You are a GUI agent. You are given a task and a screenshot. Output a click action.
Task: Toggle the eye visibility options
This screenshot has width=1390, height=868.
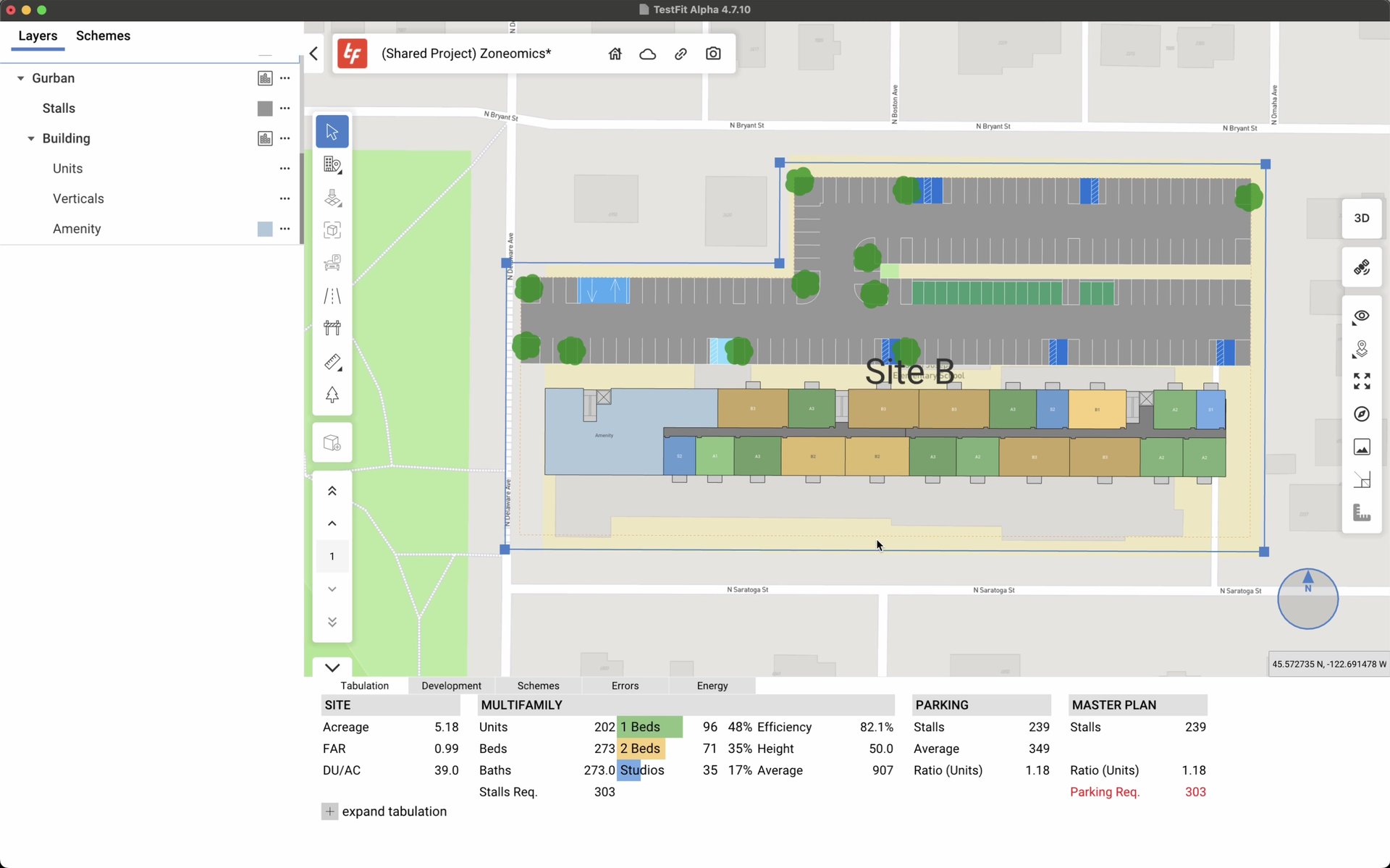1361,316
